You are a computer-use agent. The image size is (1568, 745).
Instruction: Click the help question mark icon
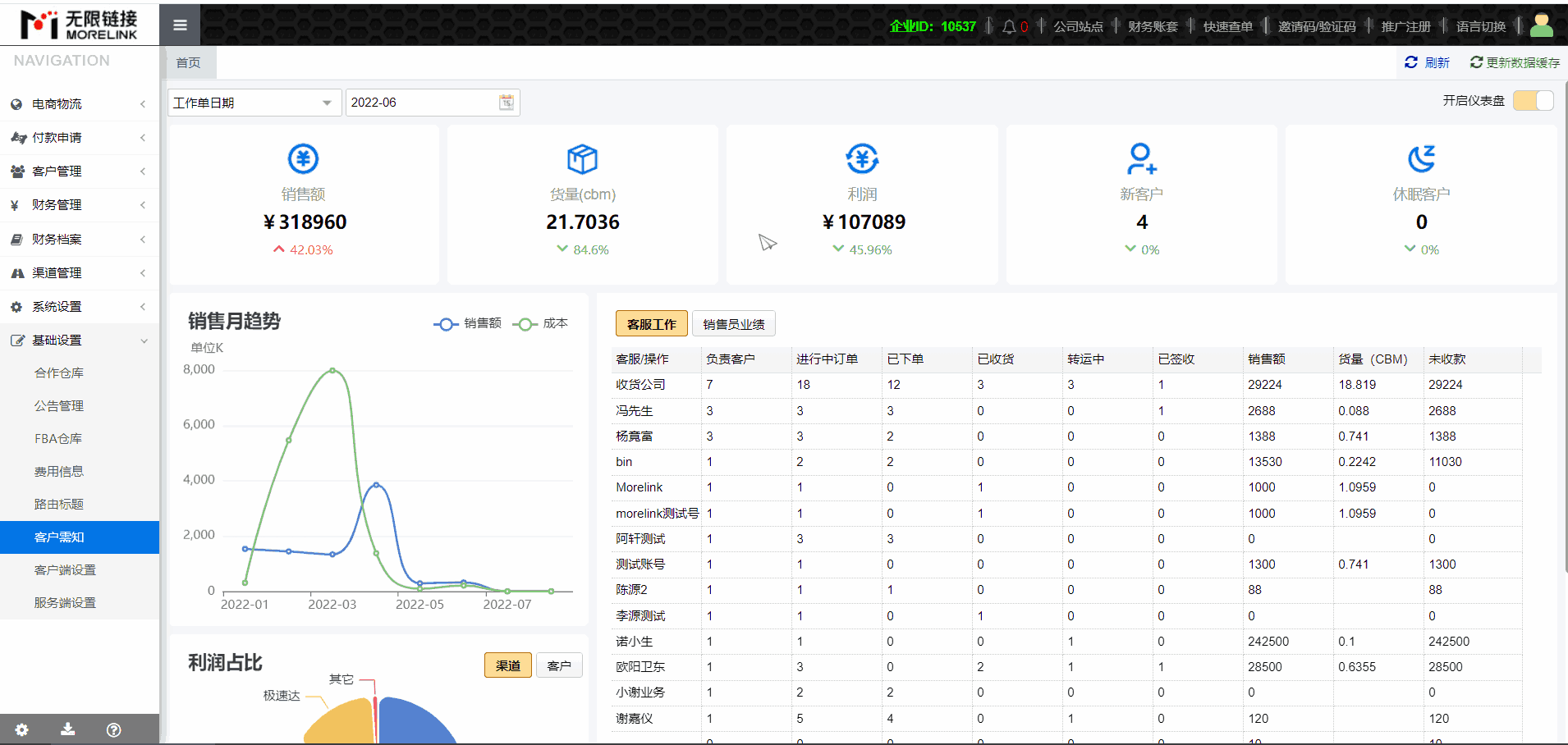[114, 729]
